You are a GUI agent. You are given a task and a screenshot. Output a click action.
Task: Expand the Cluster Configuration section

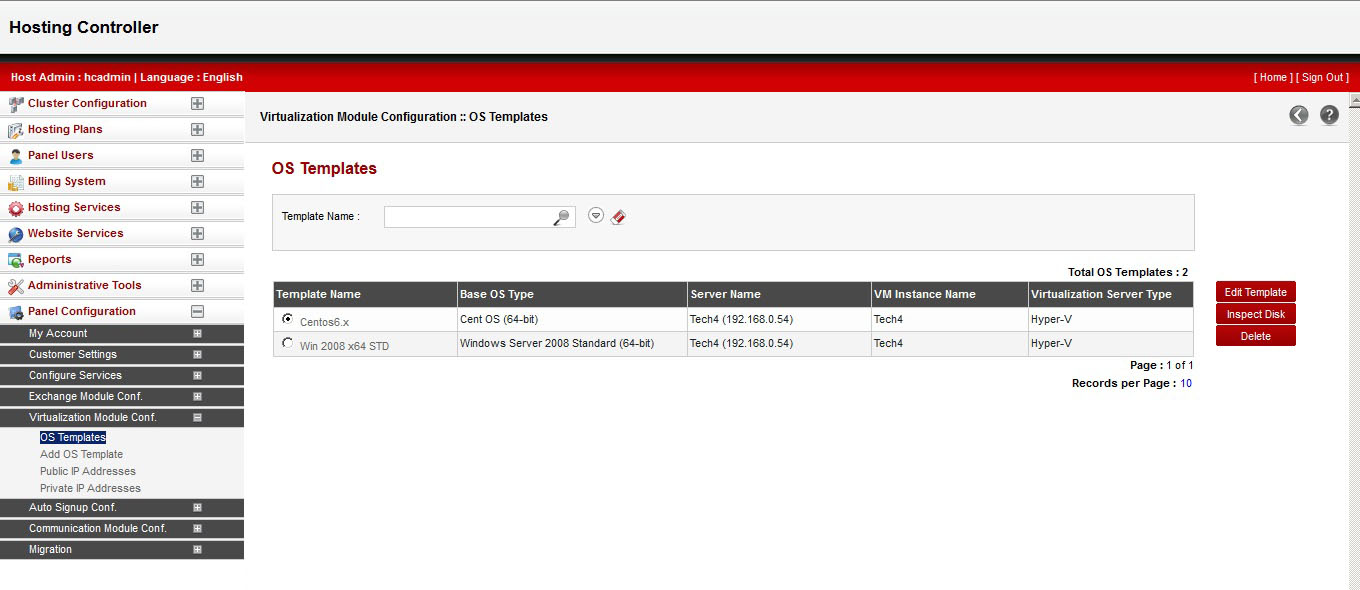[197, 103]
